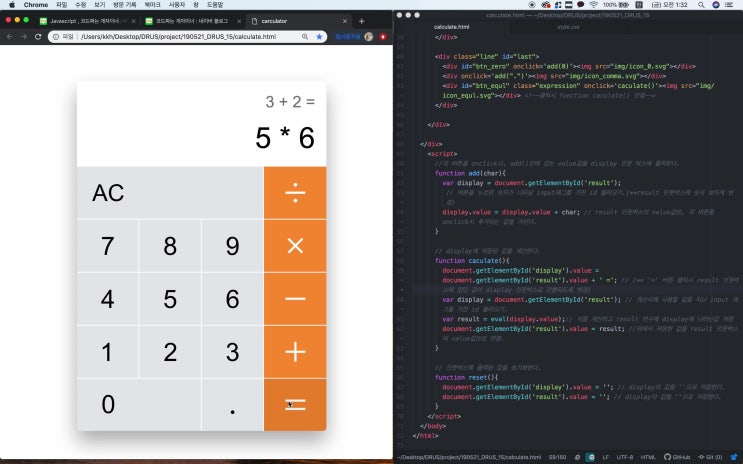The width and height of the screenshot is (743, 464).
Task: Go forward in Chrome
Action: [x=24, y=36]
